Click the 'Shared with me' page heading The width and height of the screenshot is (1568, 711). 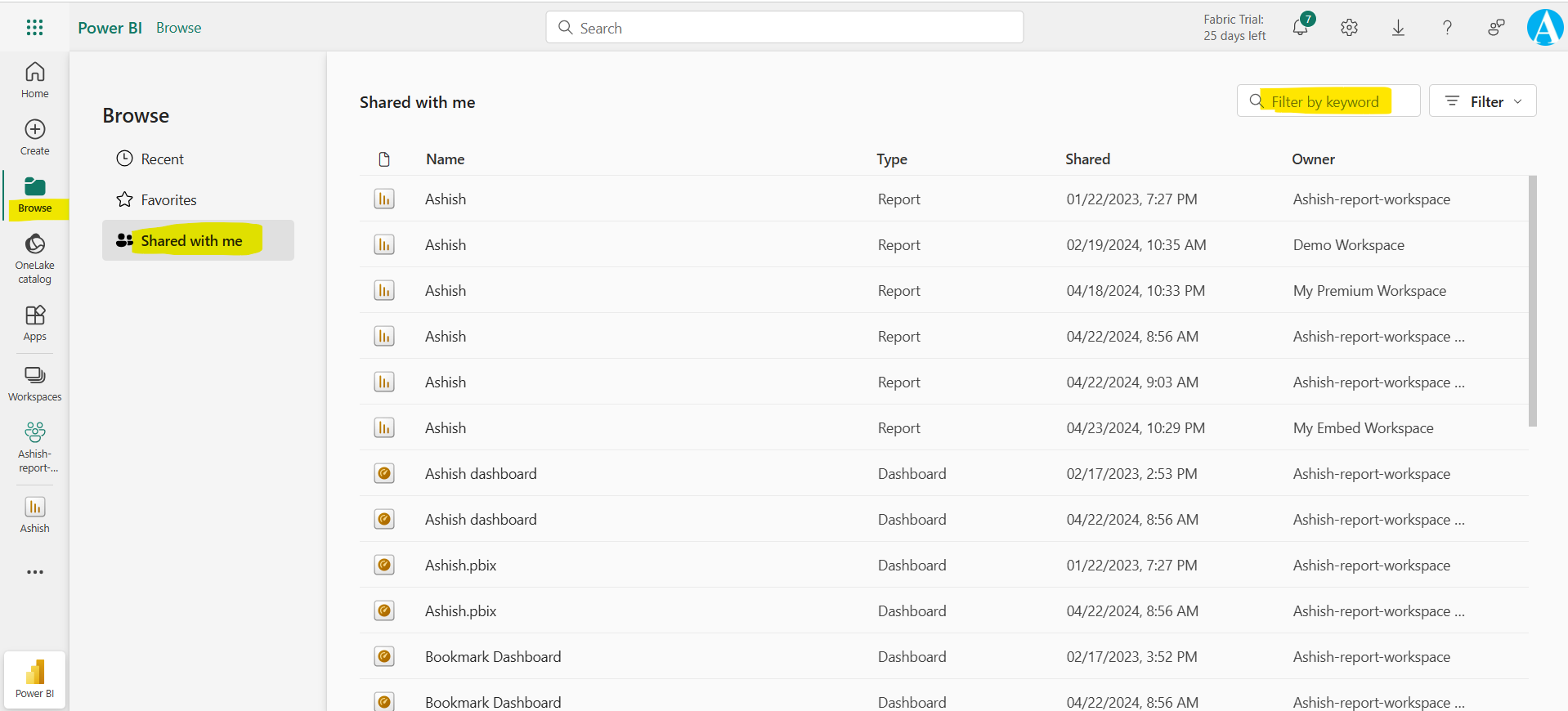pos(417,102)
